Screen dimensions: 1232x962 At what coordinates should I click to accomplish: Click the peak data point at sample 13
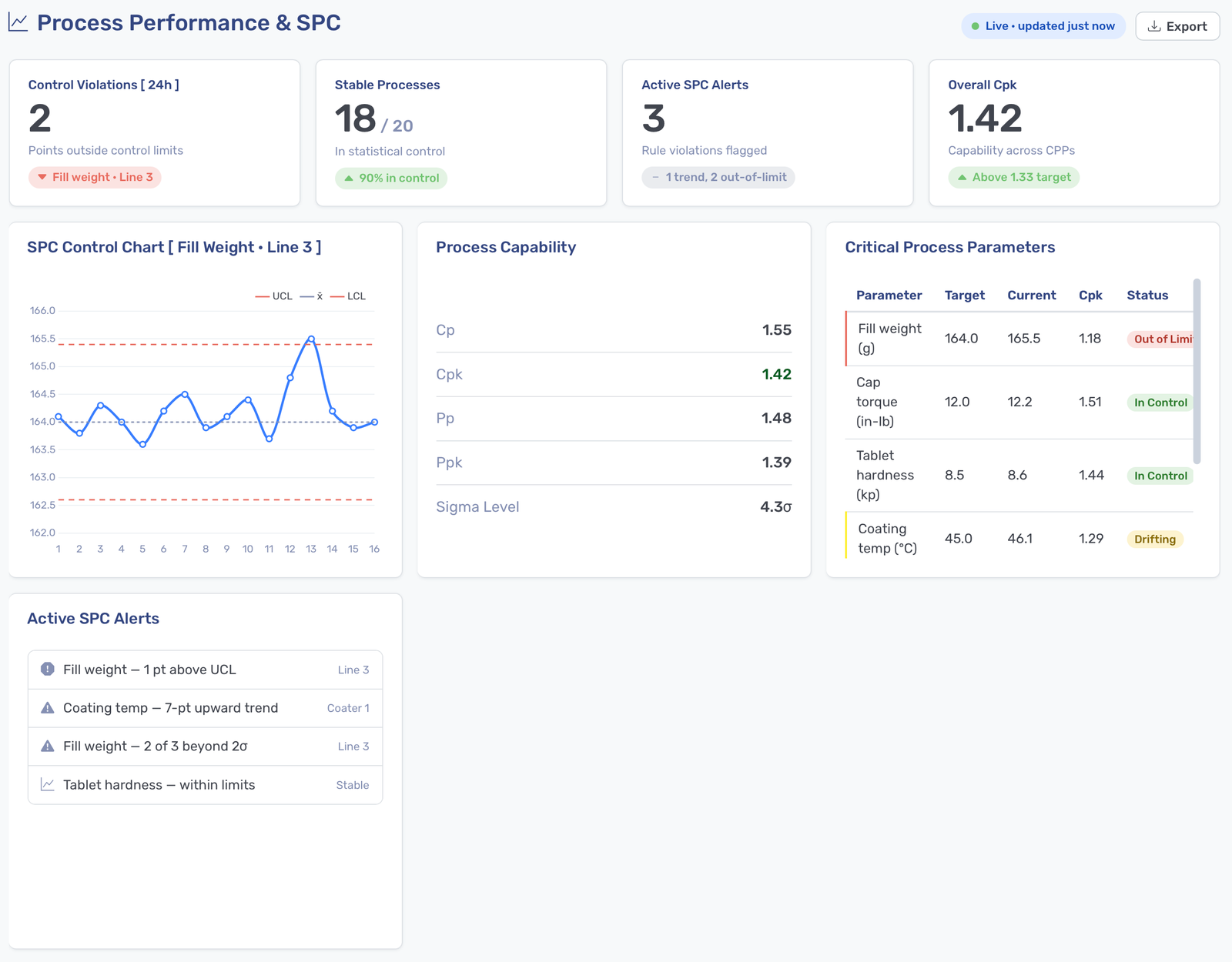(311, 339)
